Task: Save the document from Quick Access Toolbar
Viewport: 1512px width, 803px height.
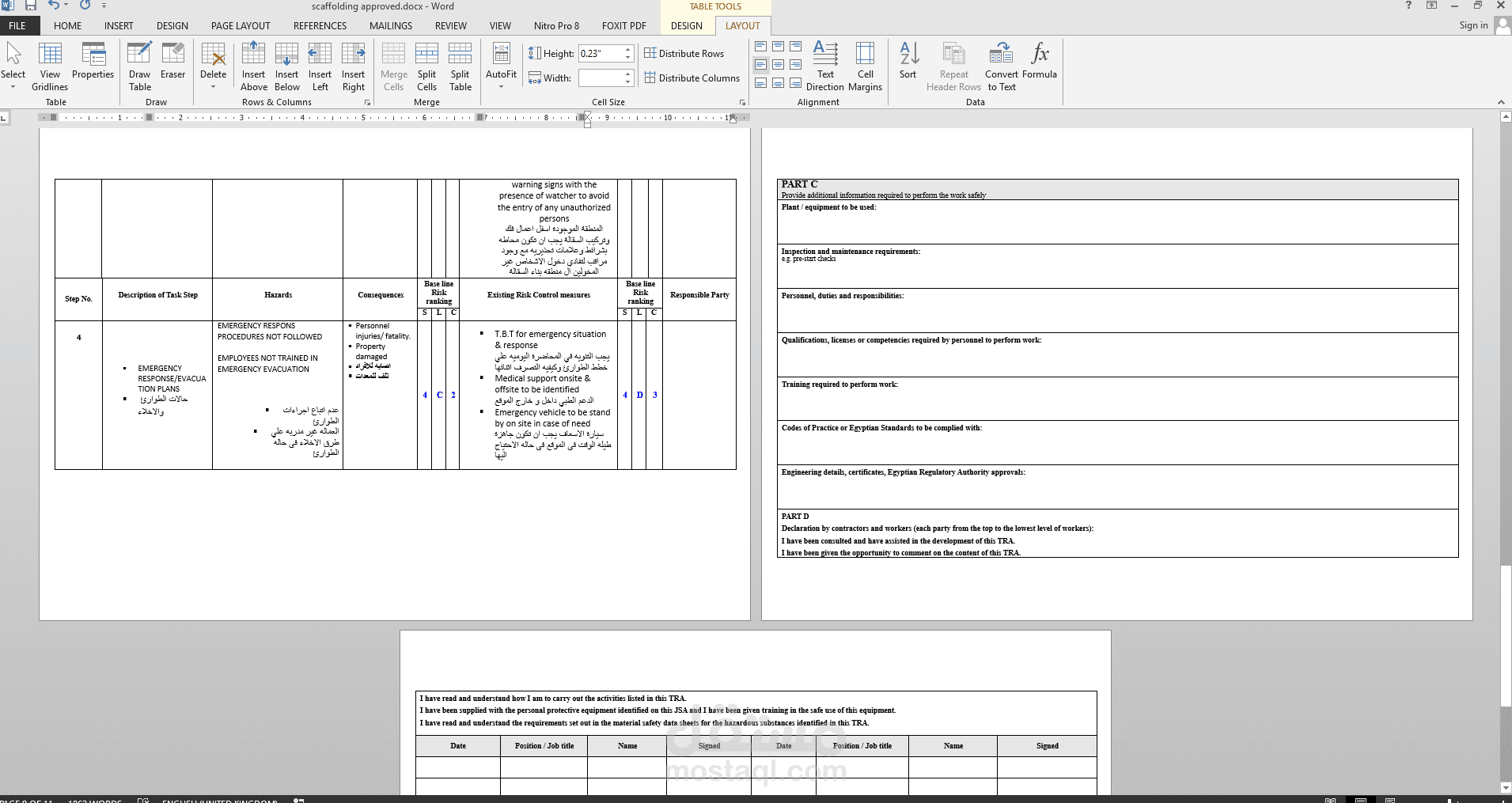Action: coord(31,6)
